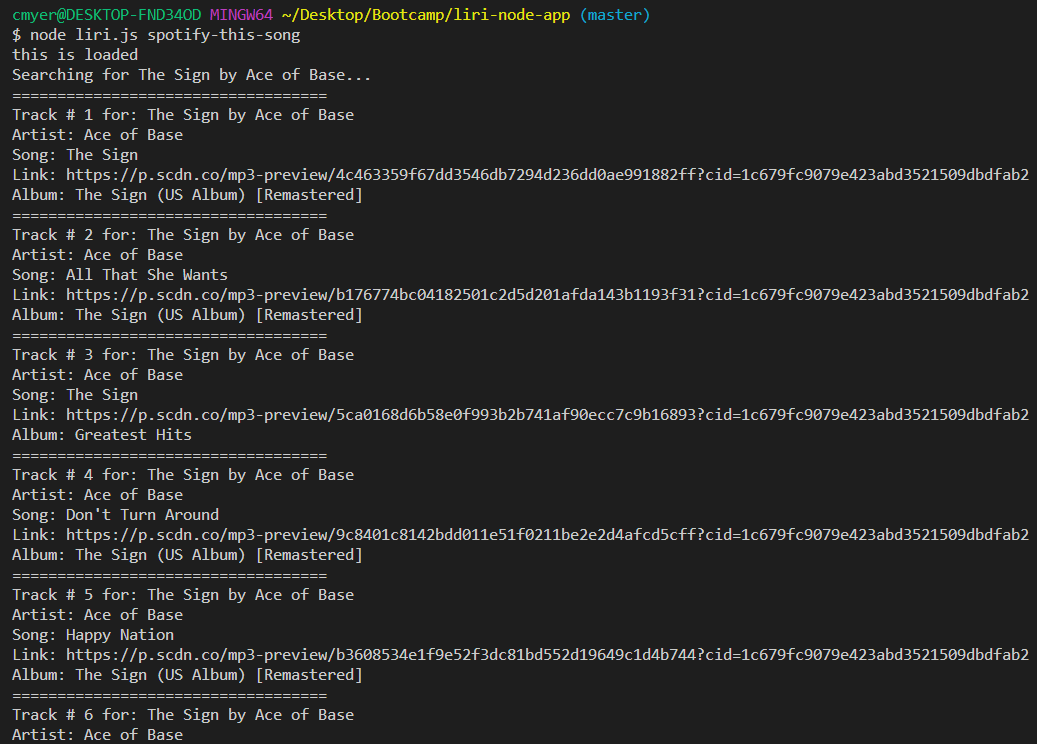Click 'Song: Happy Nation' line

93,636
